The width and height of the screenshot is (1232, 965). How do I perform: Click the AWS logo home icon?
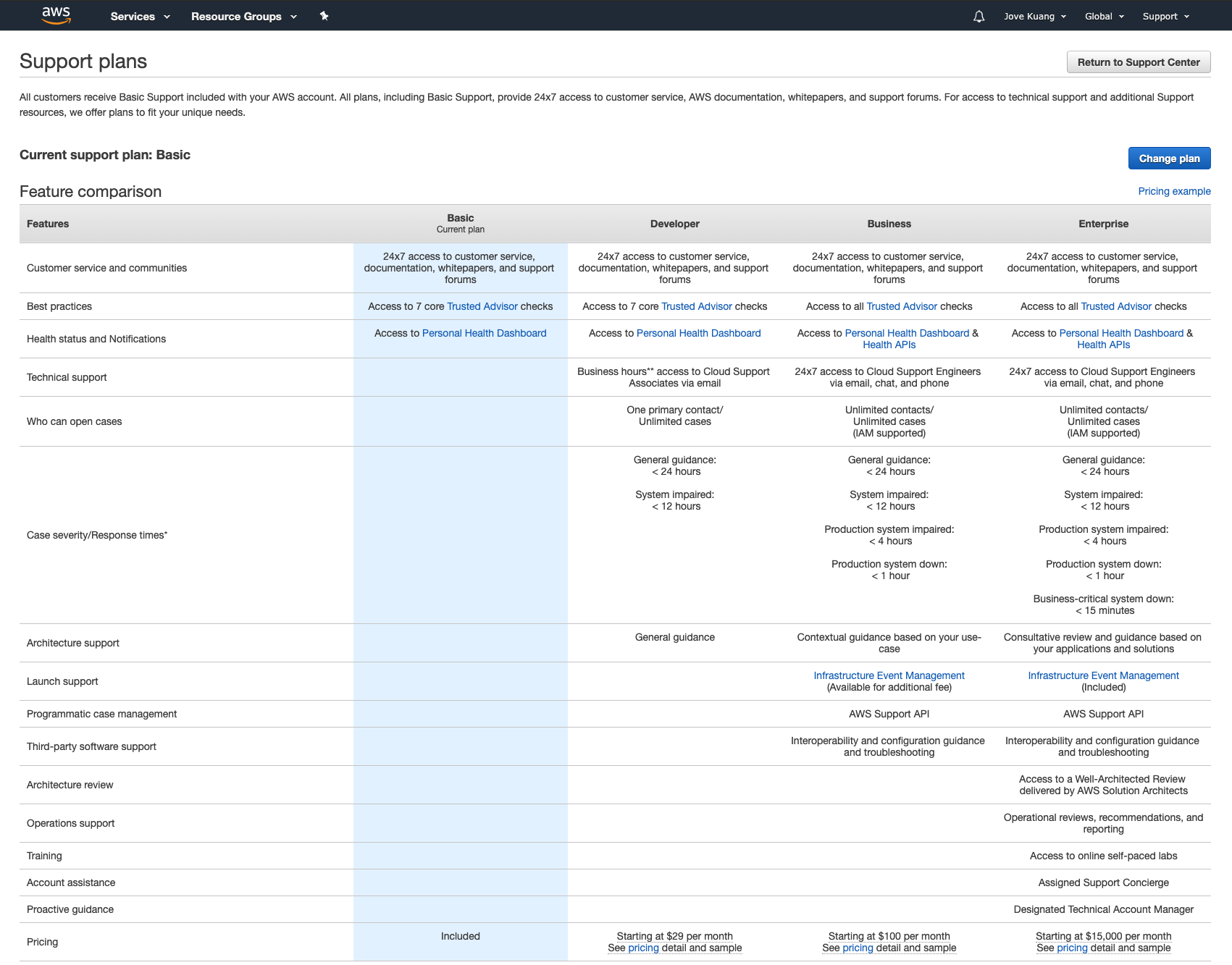[x=56, y=15]
